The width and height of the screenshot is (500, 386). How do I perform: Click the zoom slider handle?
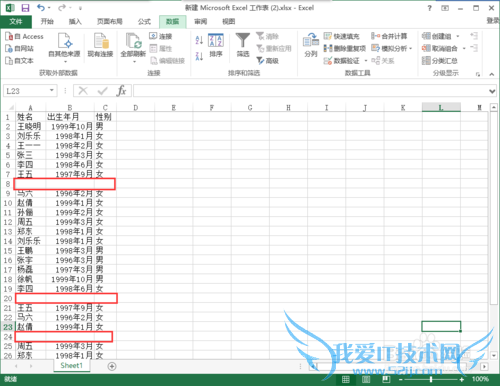point(431,379)
